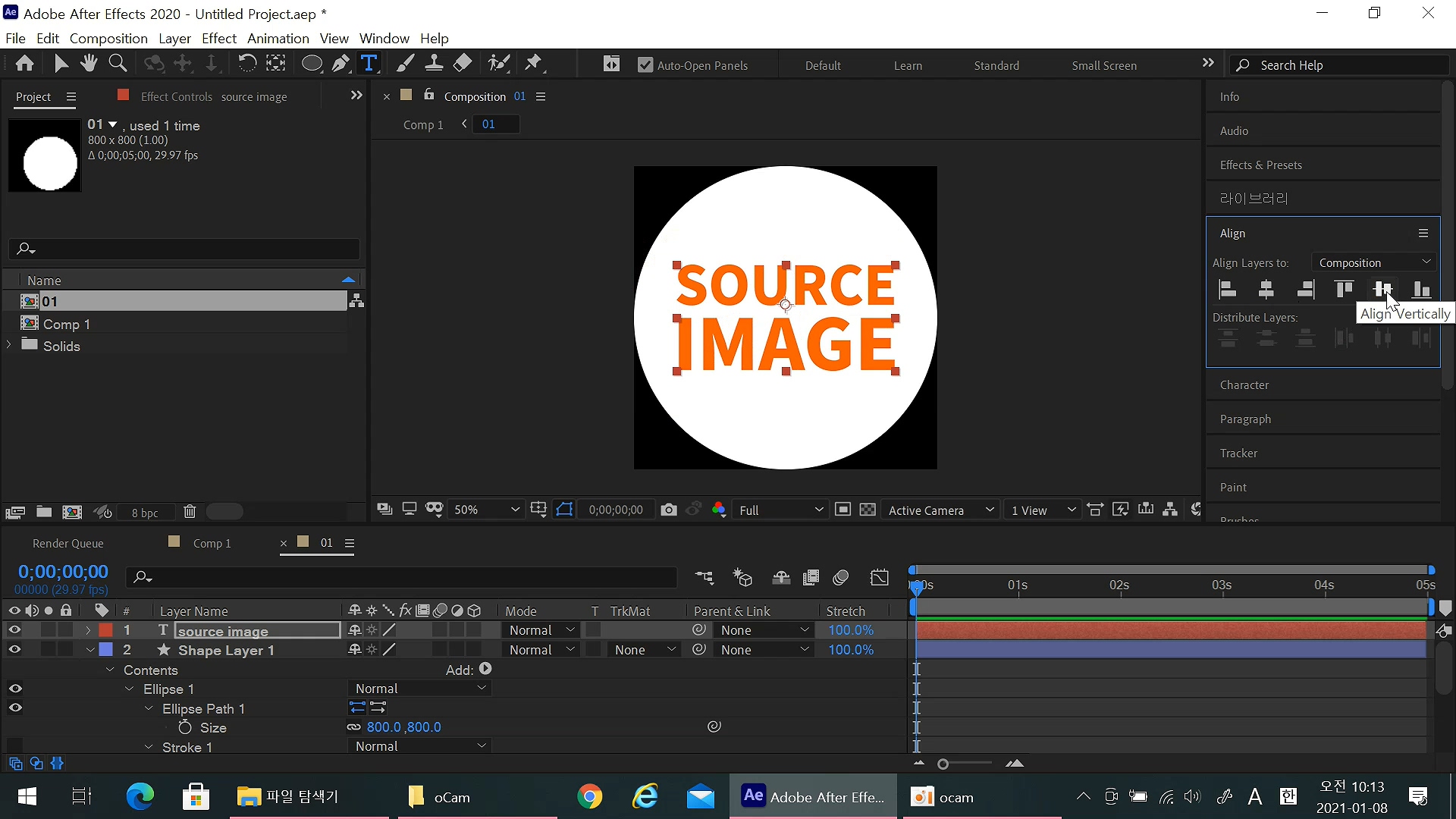
Task: Select the Puppet Pin tool
Action: pos(534,64)
